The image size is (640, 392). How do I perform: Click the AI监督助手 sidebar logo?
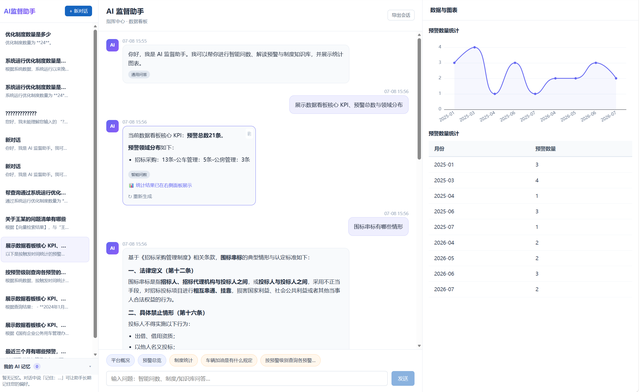(x=20, y=11)
